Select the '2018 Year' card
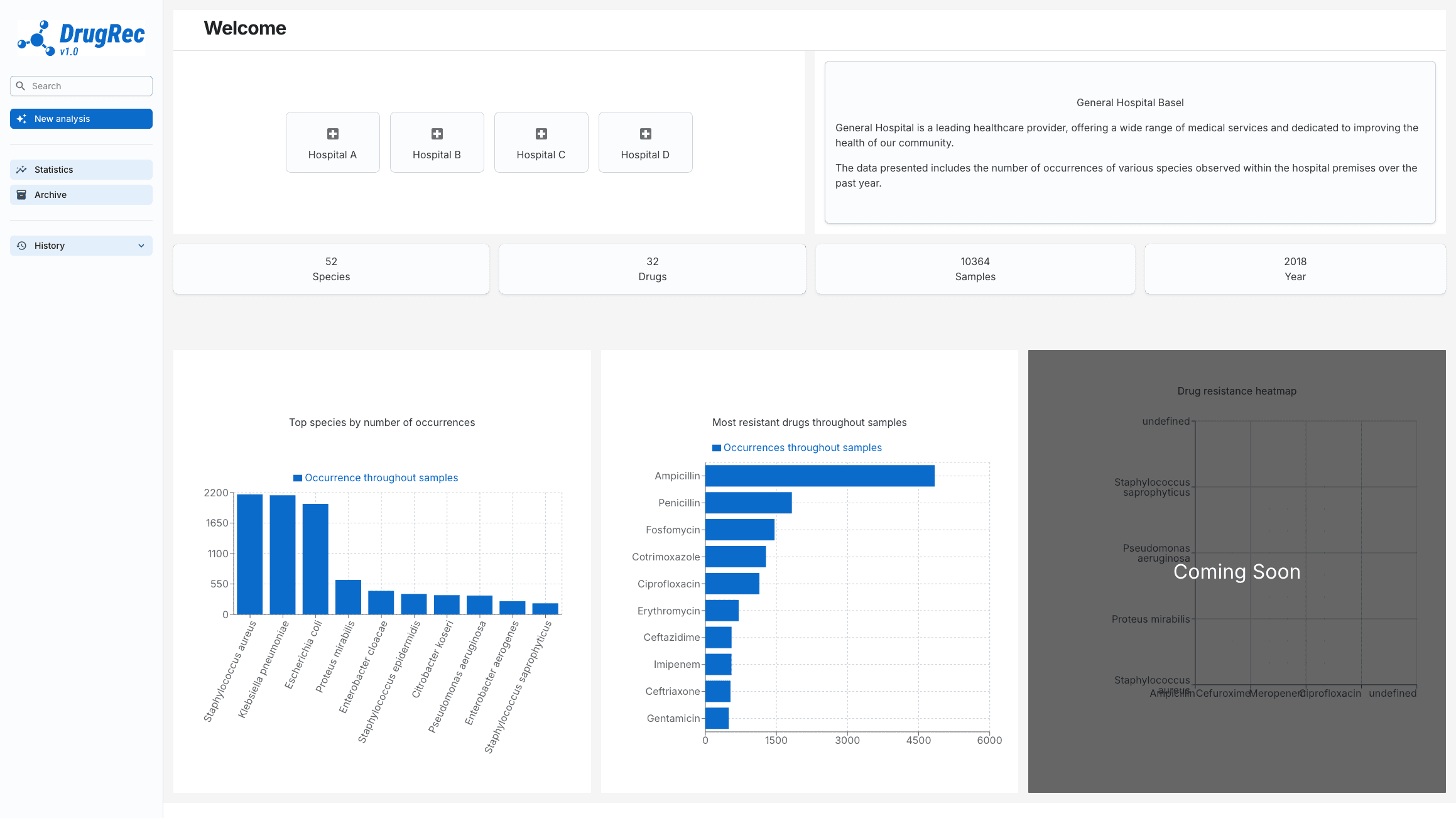This screenshot has width=1456, height=818. tap(1295, 269)
